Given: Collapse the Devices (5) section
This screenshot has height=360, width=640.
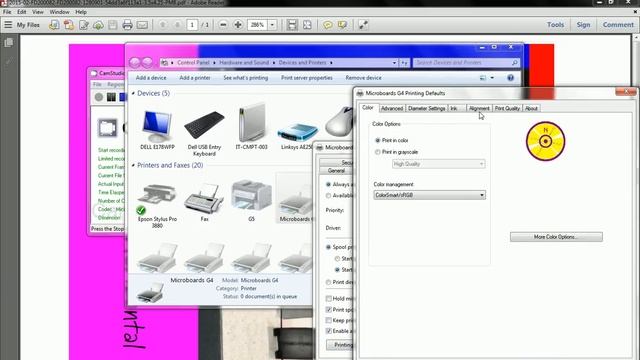Looking at the screenshot, I should pyautogui.click(x=133, y=93).
